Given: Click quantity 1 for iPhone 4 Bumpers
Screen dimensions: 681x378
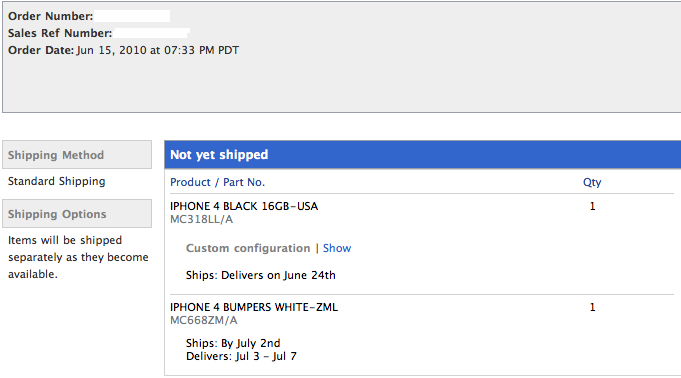Looking at the screenshot, I should pyautogui.click(x=592, y=307).
